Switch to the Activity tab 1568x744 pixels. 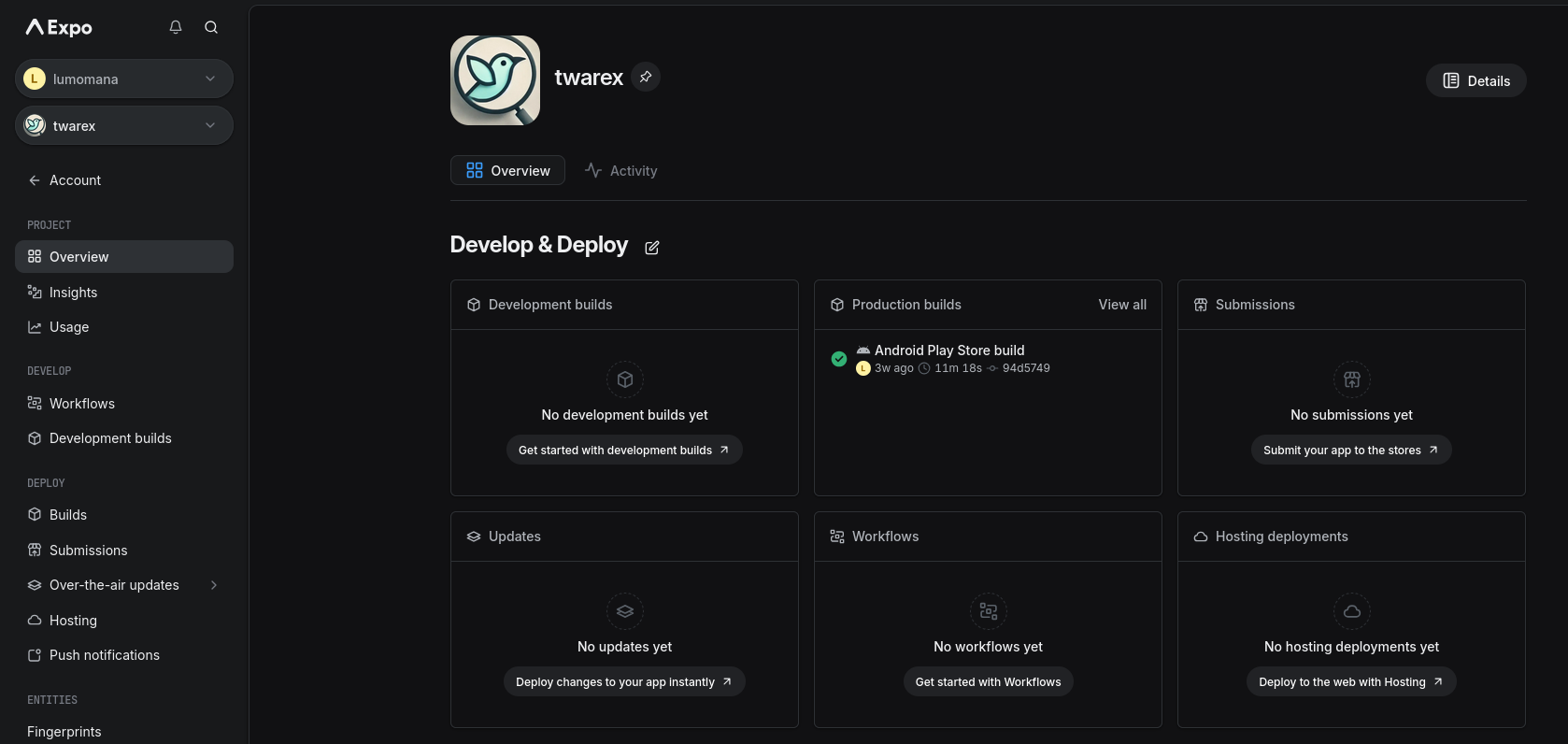click(x=621, y=170)
